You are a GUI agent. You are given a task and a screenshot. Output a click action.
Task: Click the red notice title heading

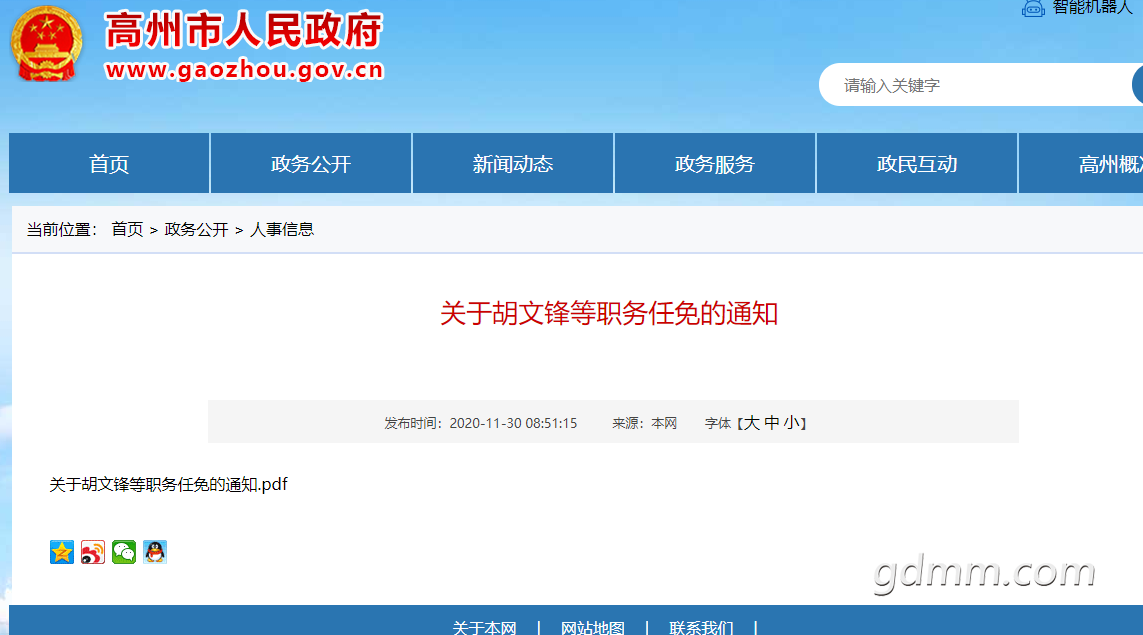point(609,313)
